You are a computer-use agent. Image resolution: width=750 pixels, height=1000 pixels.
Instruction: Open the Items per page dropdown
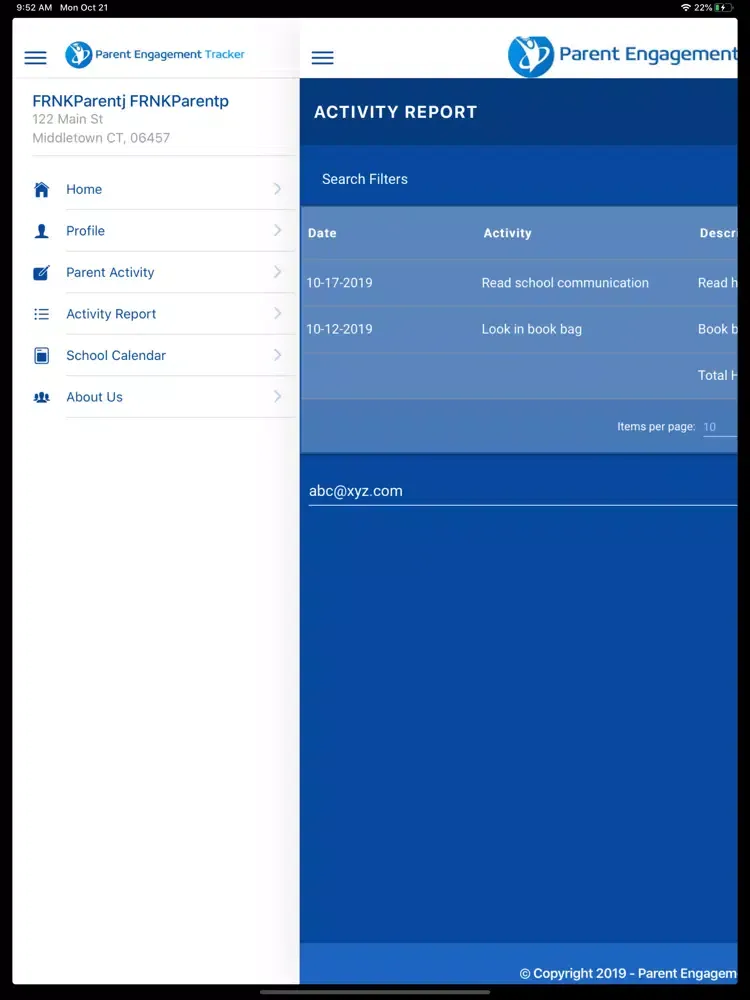720,427
